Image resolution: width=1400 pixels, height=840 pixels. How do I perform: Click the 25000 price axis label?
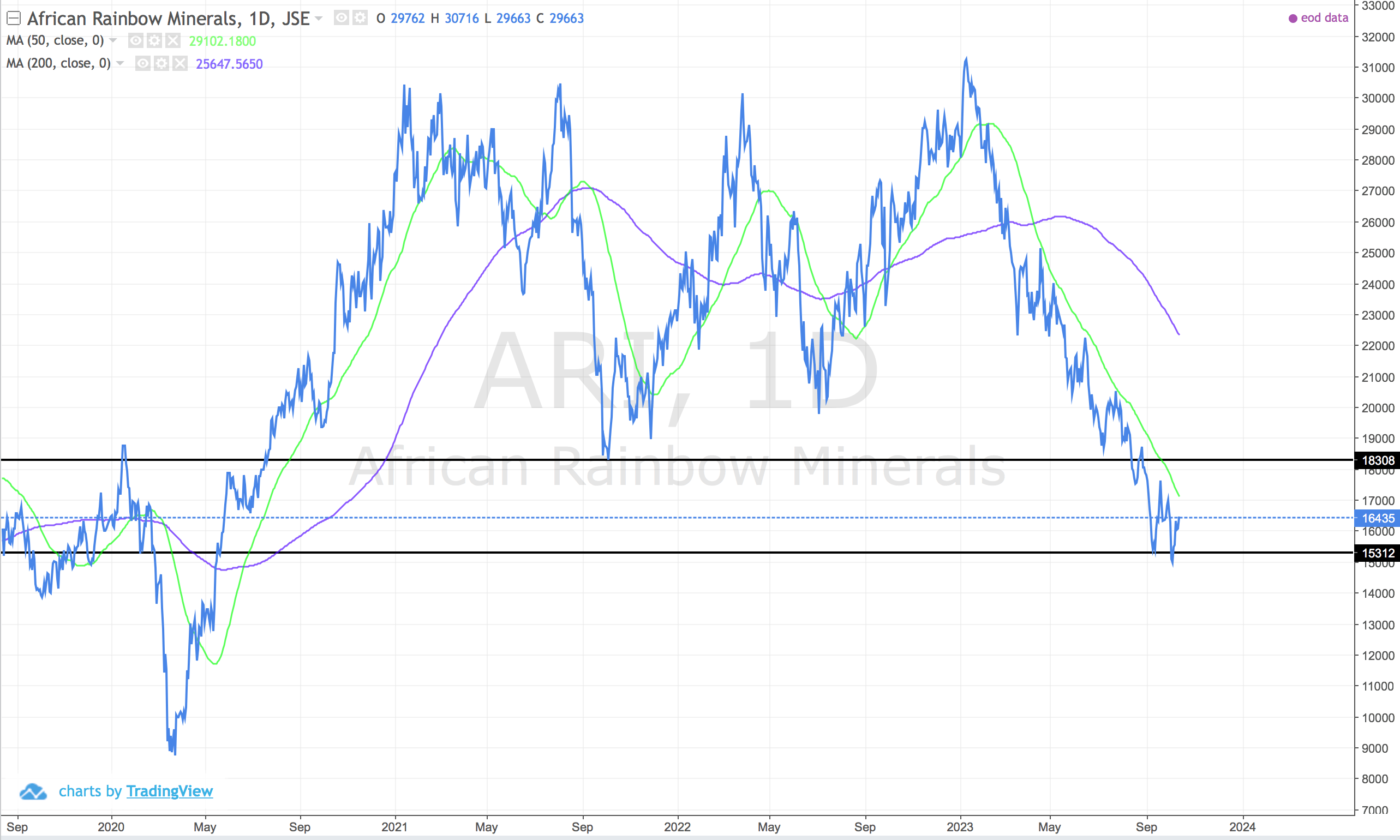click(x=1378, y=253)
